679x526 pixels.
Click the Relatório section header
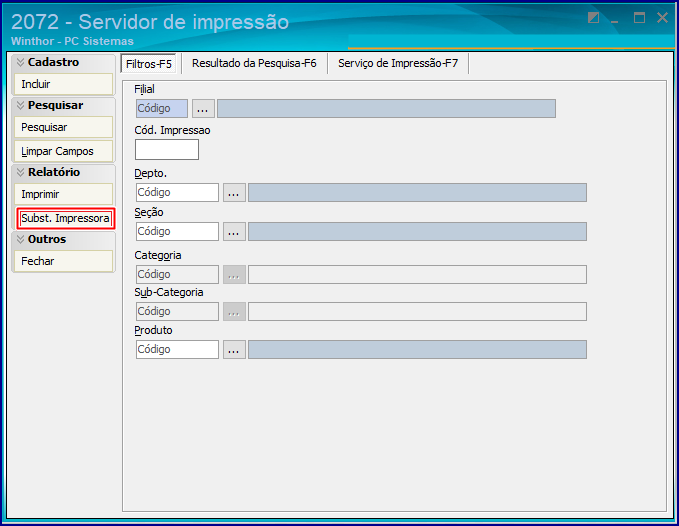(x=64, y=172)
